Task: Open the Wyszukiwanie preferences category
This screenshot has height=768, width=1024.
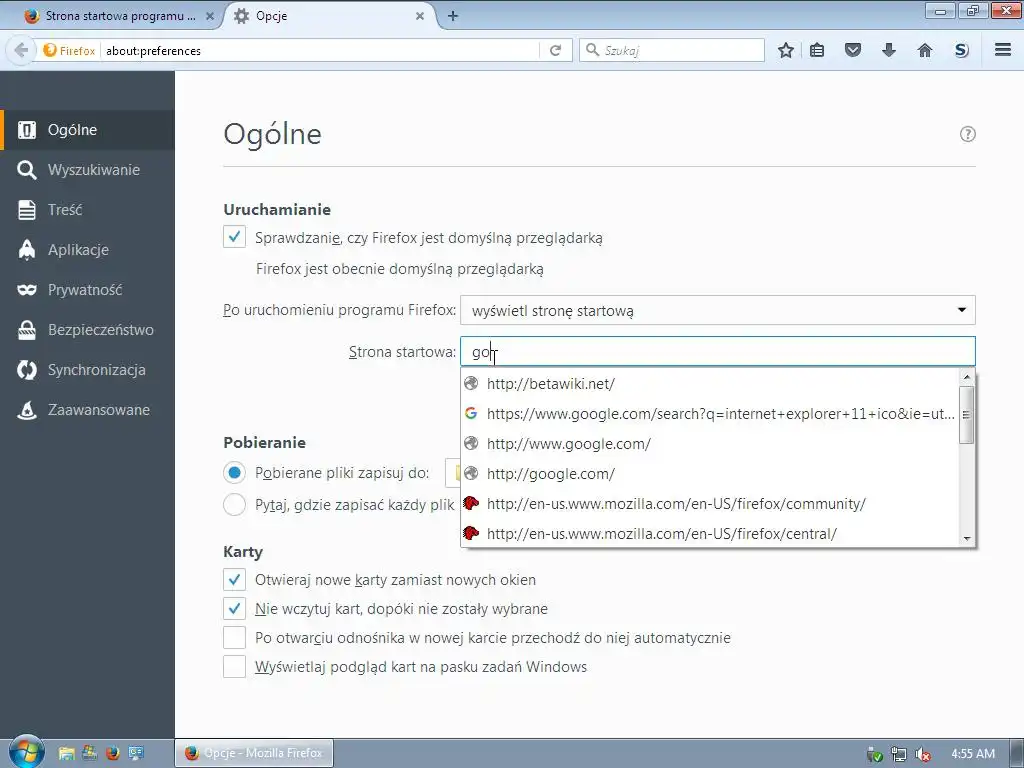Action: pyautogui.click(x=88, y=170)
